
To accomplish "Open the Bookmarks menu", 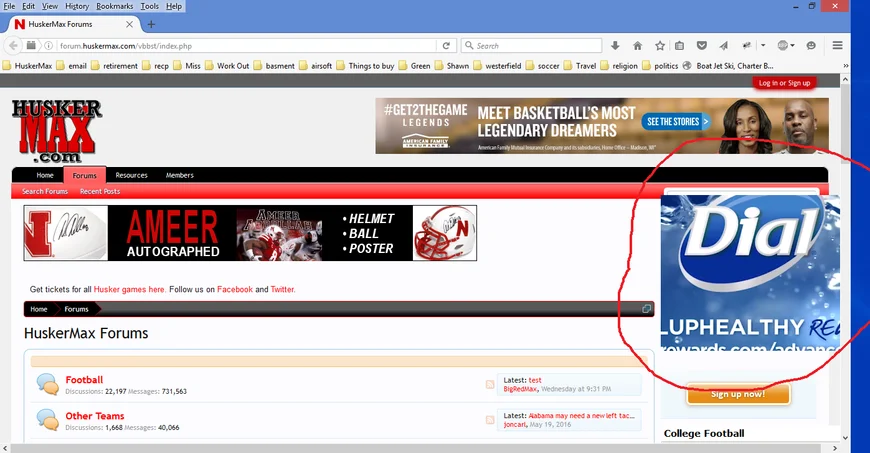I will (115, 6).
